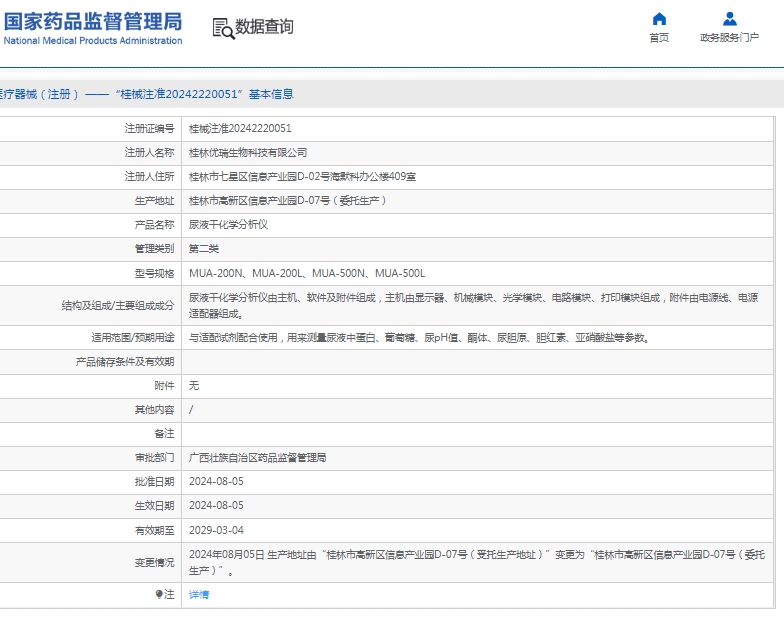
Task: Click the 管理类别 row label
Action: pyautogui.click(x=154, y=248)
